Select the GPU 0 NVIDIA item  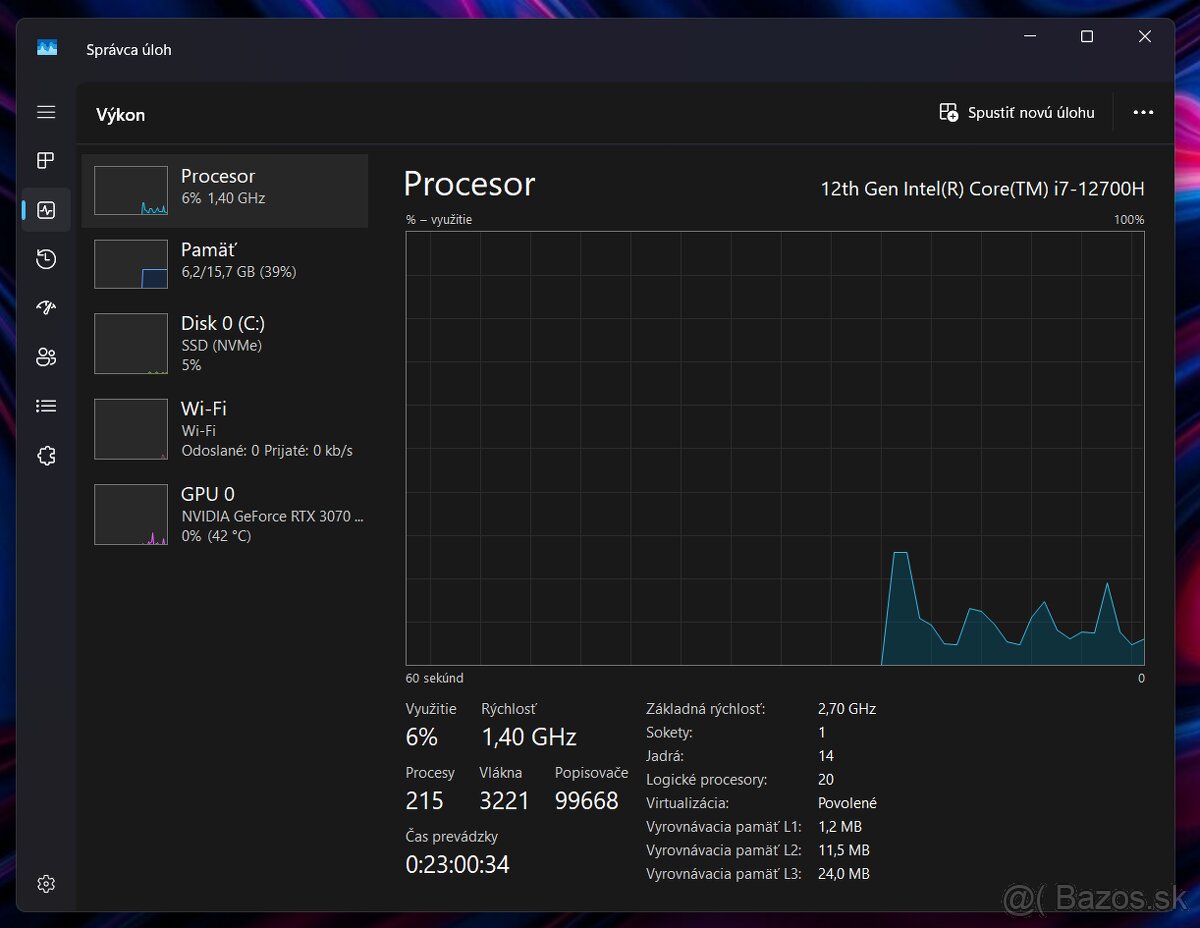click(x=225, y=514)
